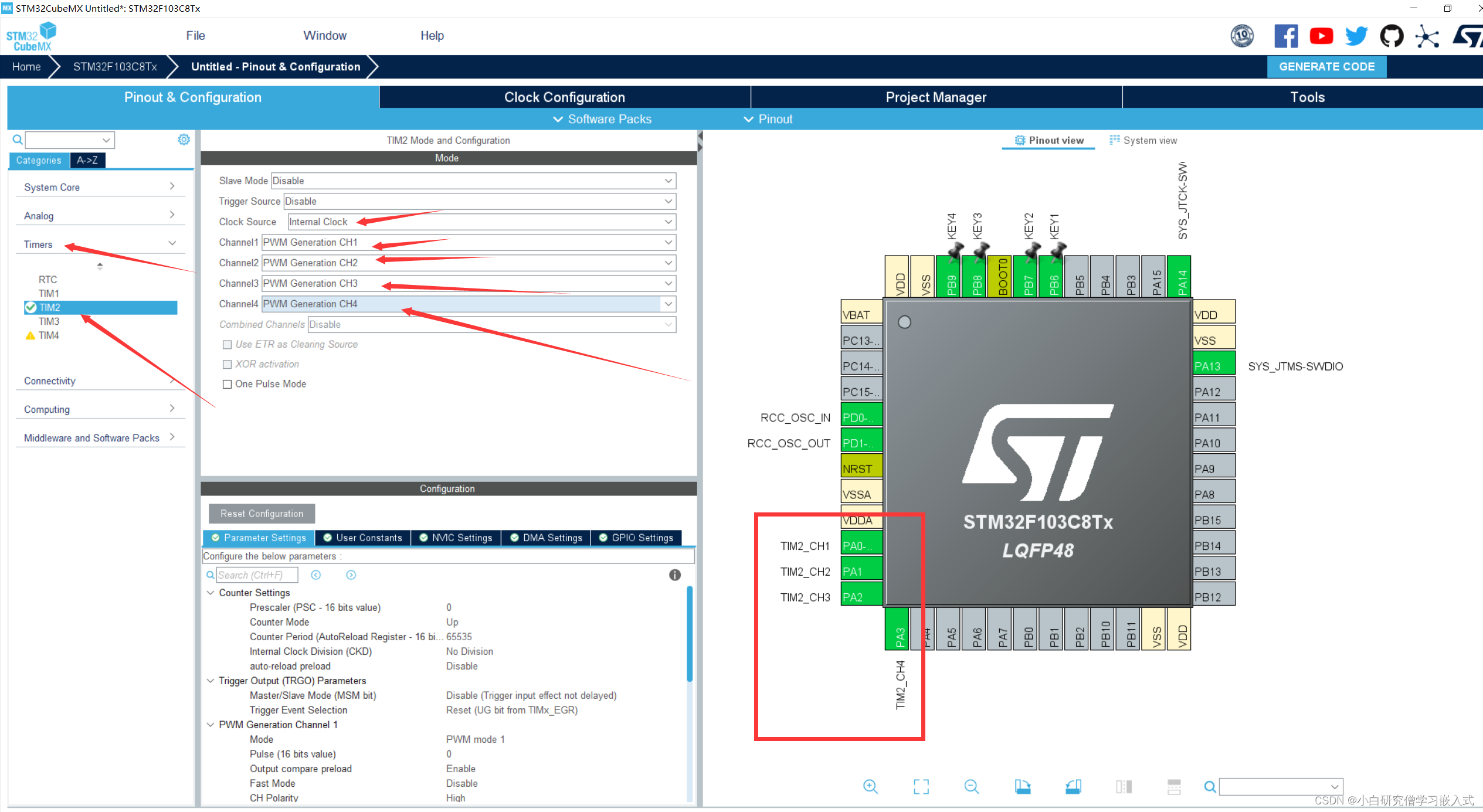The height and width of the screenshot is (812, 1483).
Task: Open Channel4 PWM Generation dropdown
Action: point(668,304)
